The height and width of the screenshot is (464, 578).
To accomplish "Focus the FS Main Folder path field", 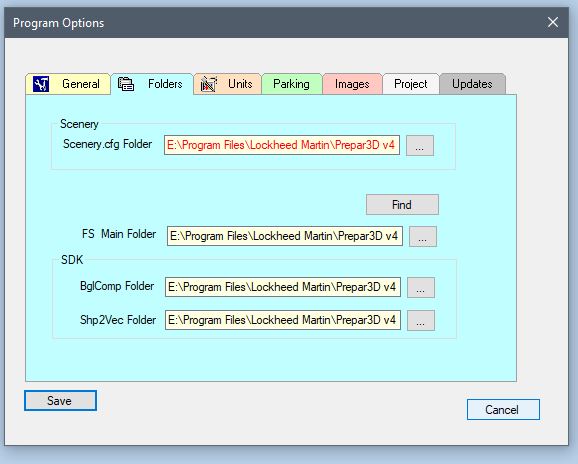I will click(285, 236).
